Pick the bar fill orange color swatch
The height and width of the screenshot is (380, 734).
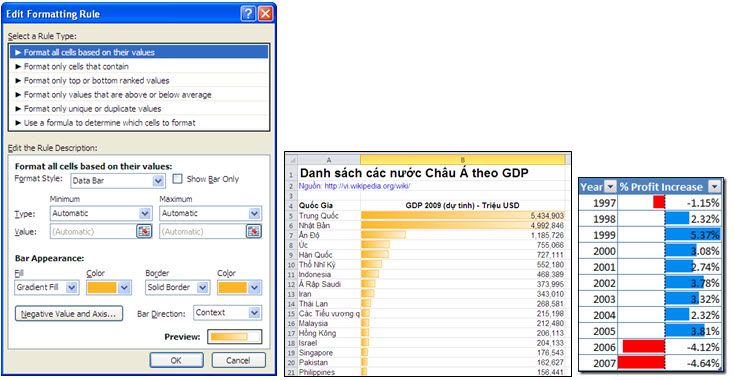102,287
